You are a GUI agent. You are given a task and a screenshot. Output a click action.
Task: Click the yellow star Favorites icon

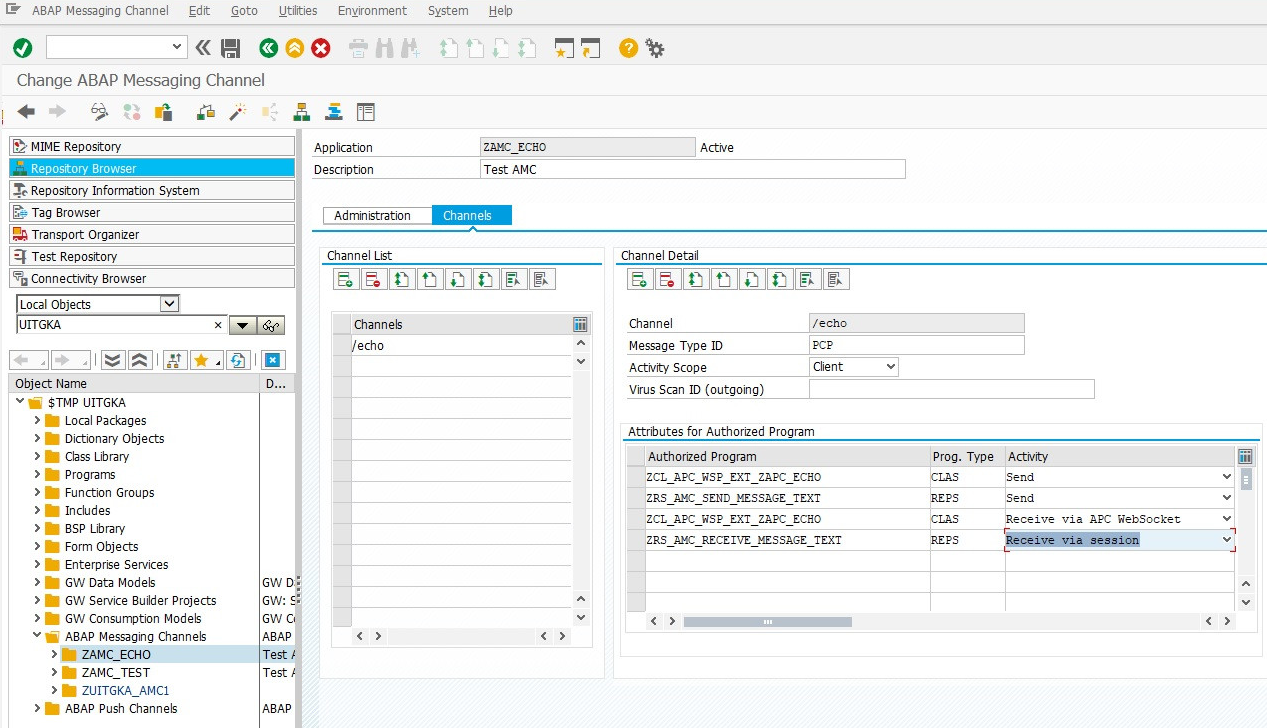(204, 360)
